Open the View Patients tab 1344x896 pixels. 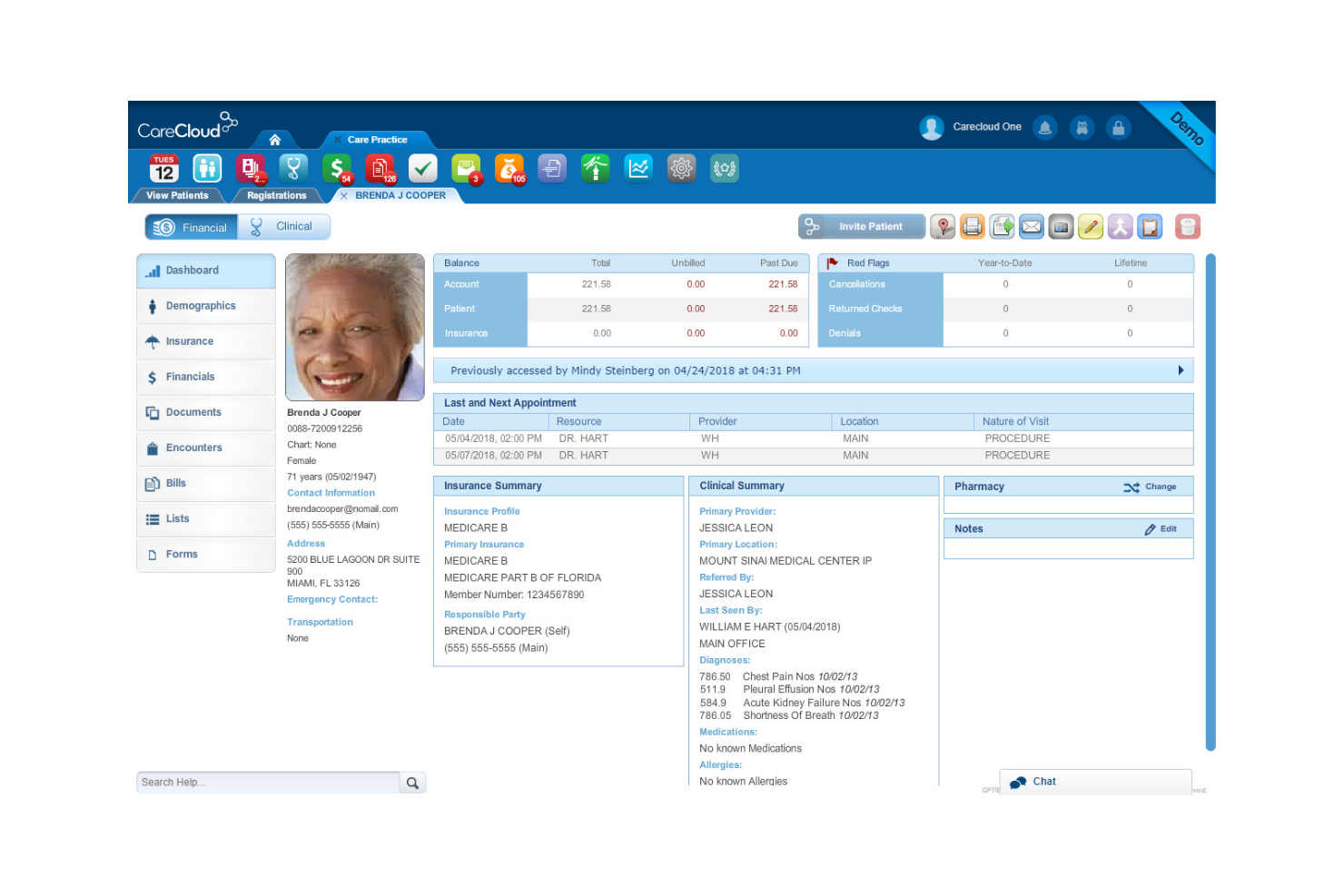click(177, 195)
